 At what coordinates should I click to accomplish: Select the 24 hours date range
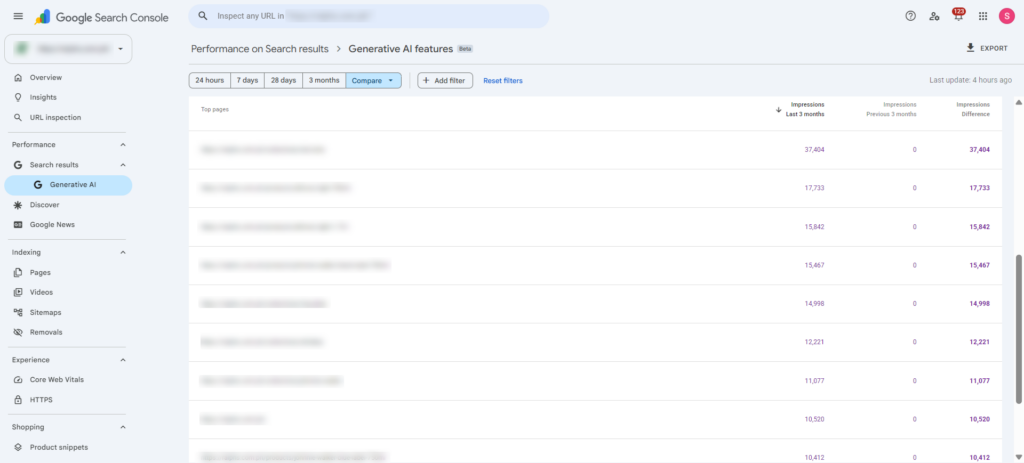click(210, 80)
